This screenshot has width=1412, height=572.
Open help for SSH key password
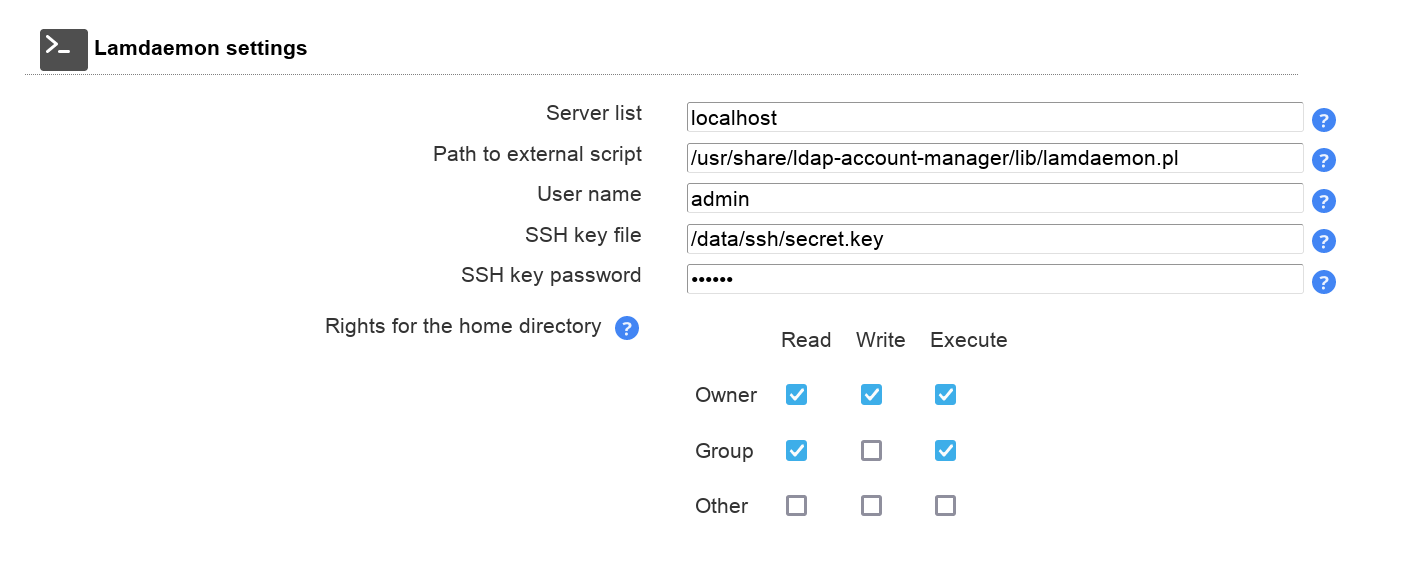1323,282
